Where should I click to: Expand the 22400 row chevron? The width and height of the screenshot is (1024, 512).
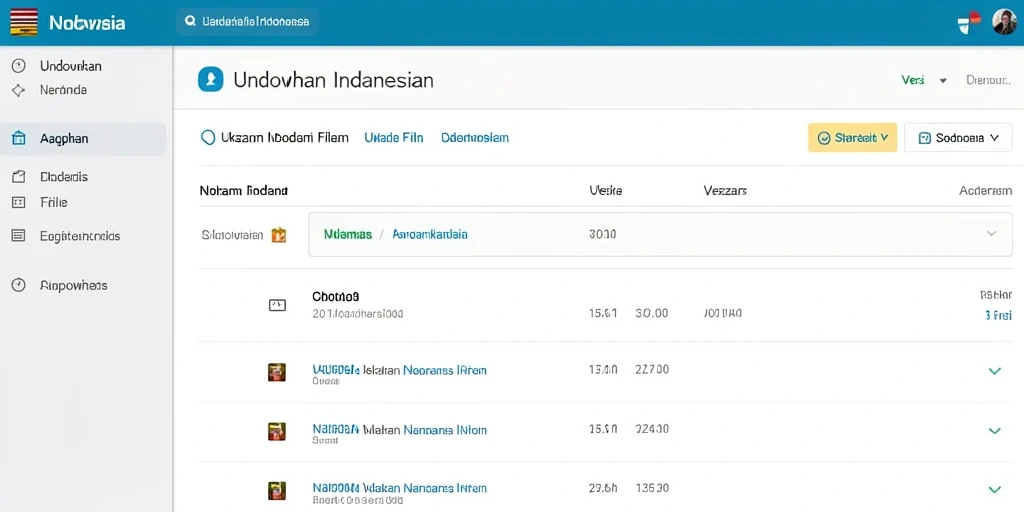point(995,430)
